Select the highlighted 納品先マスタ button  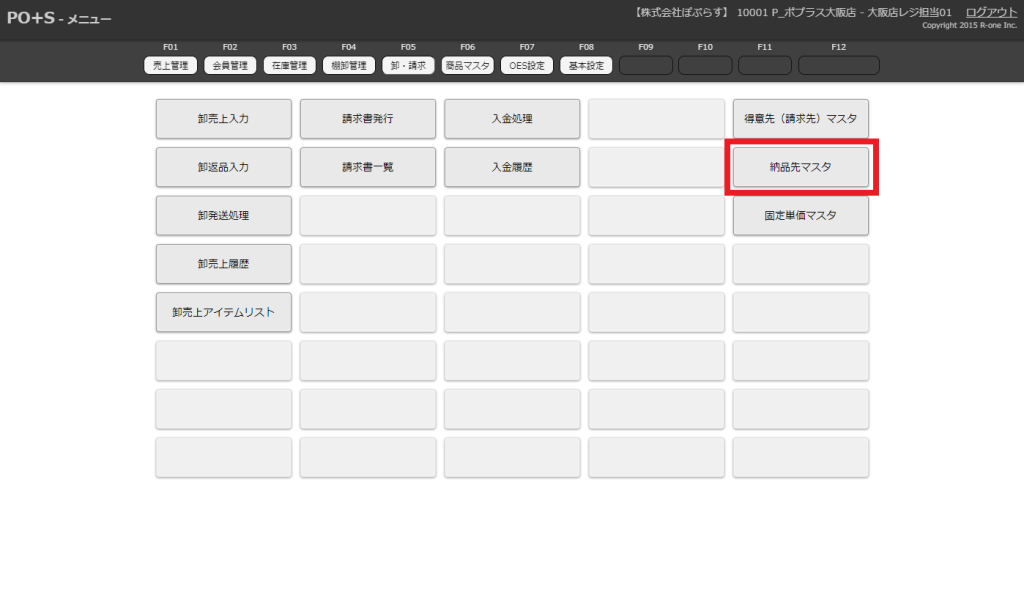click(801, 167)
